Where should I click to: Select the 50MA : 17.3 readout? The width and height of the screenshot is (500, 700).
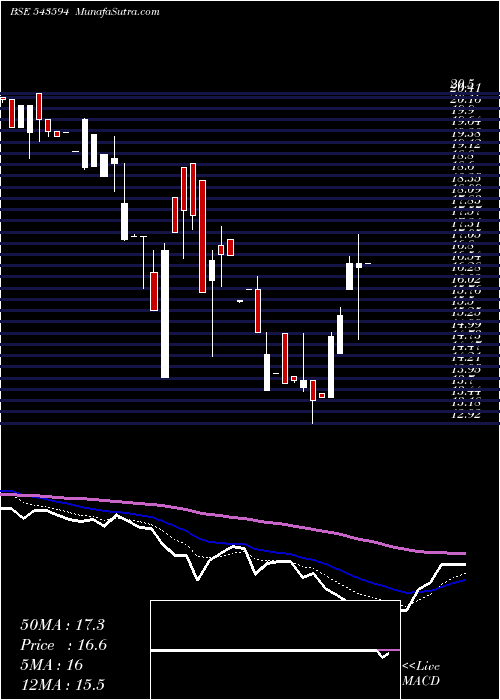[x=62, y=625]
